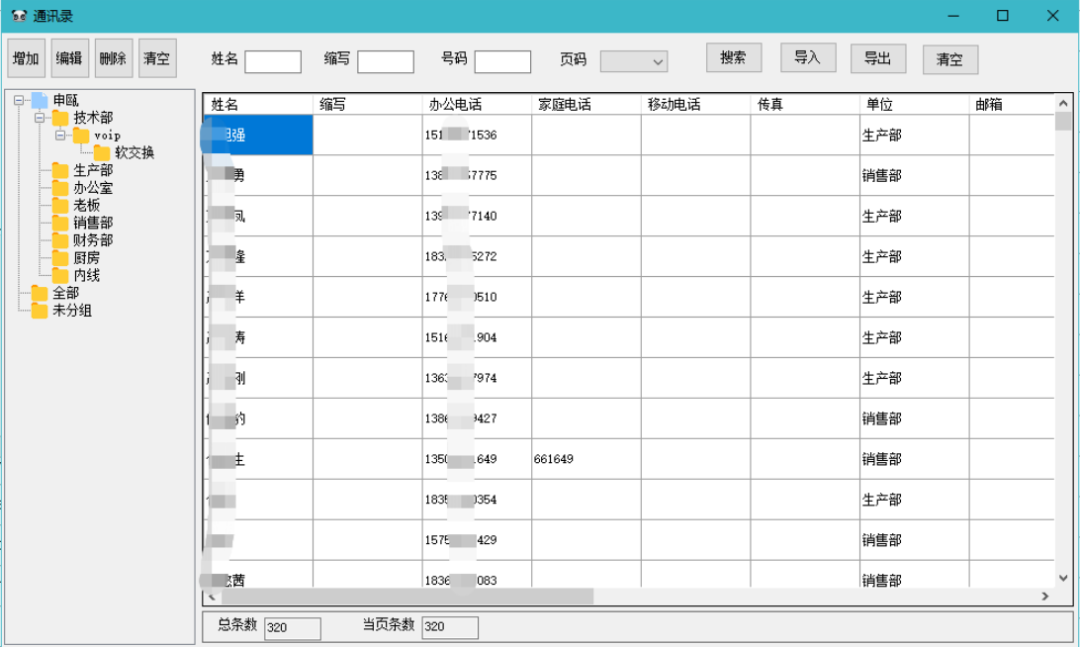1080x647 pixels.
Task: Open the 页码 page dropdown
Action: 634,62
